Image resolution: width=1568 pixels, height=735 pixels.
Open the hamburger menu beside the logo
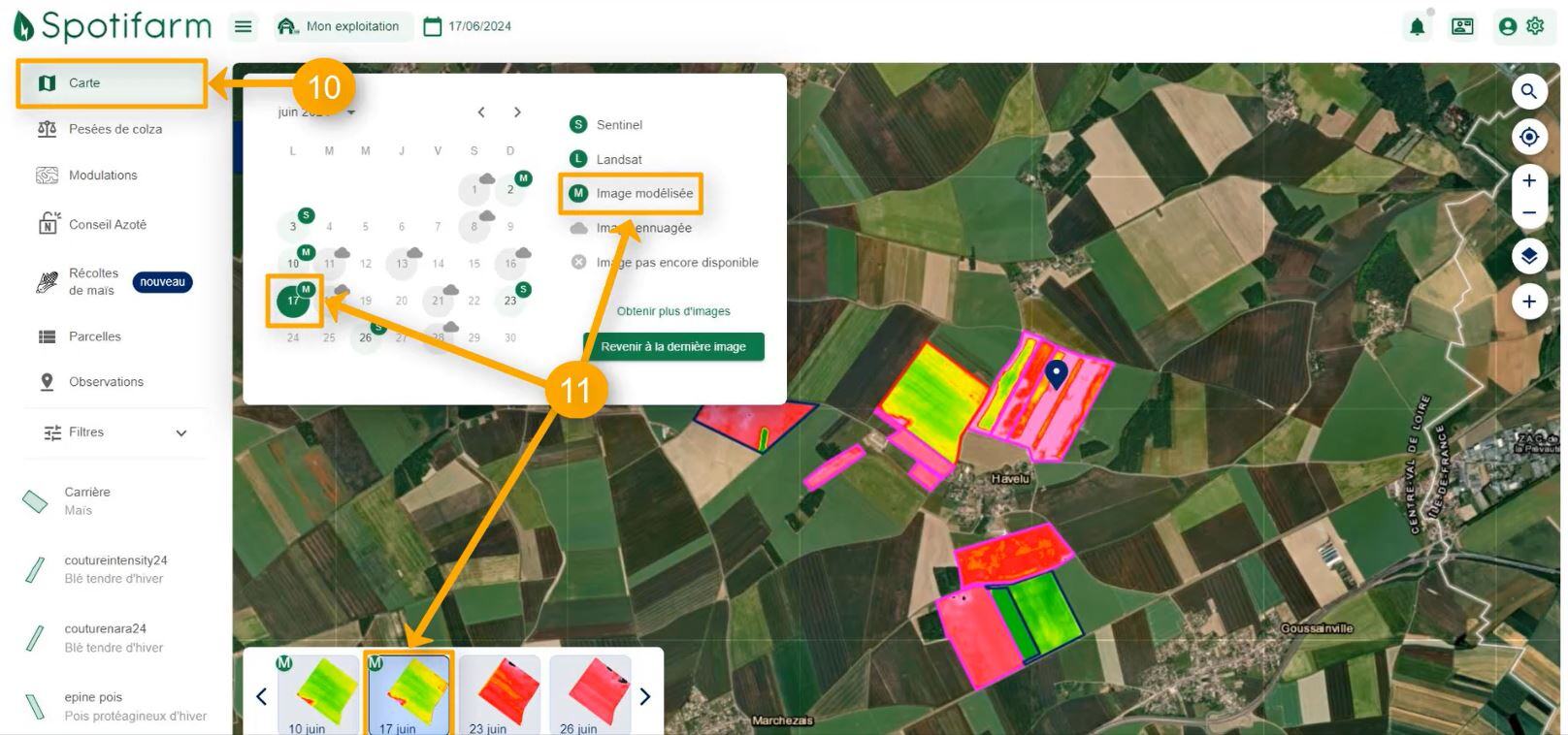coord(244,26)
